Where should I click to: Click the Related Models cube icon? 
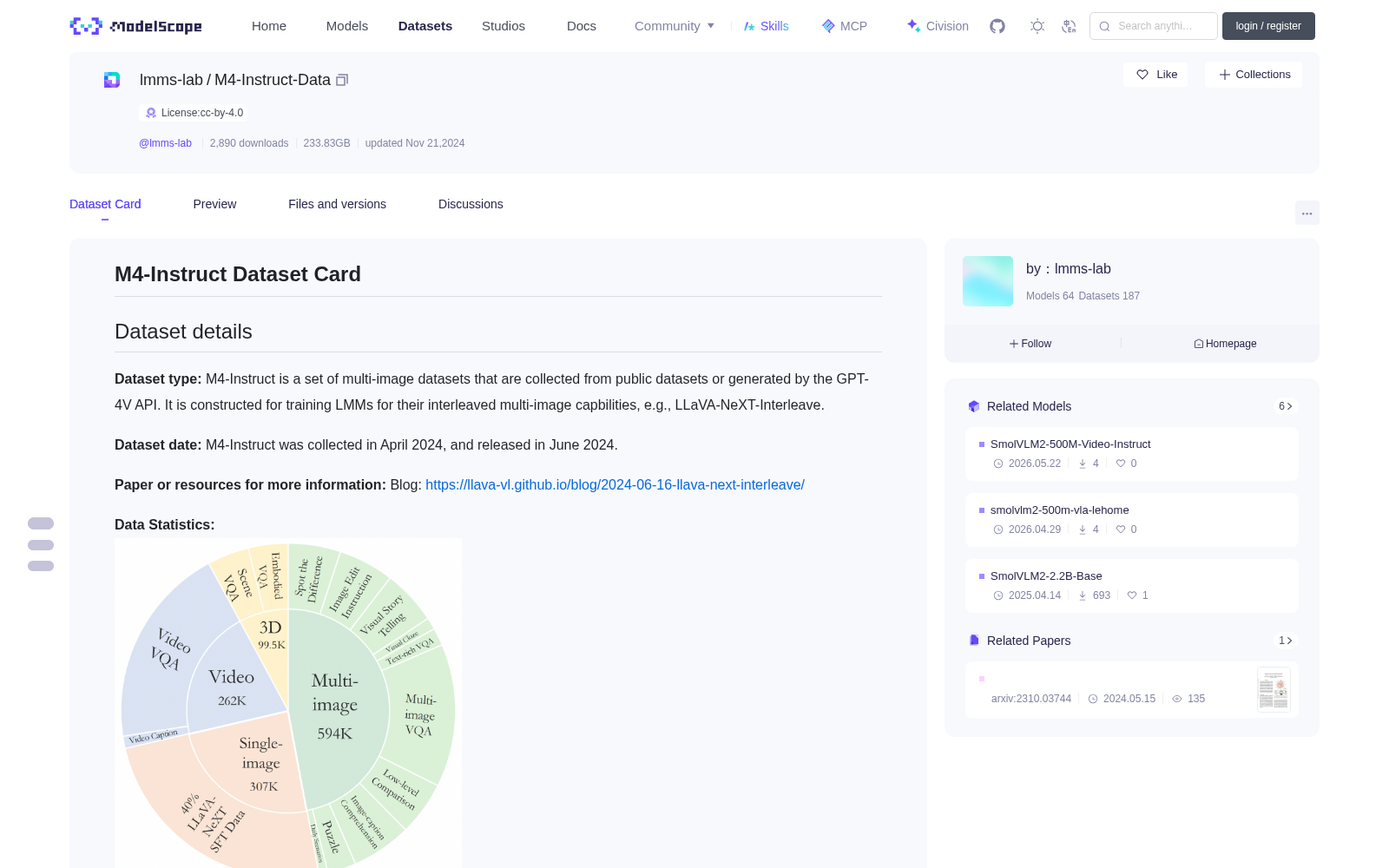pos(974,406)
